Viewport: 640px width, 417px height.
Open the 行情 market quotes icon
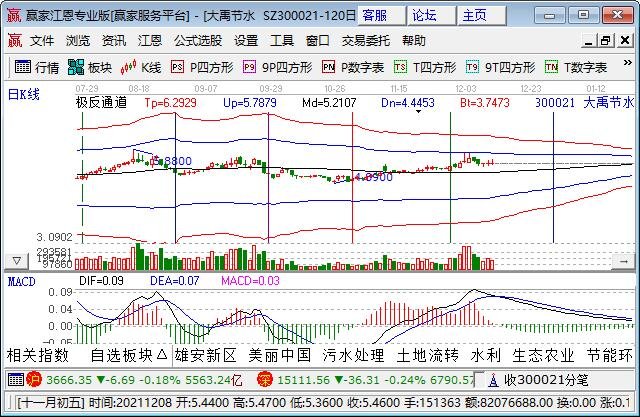(x=23, y=67)
